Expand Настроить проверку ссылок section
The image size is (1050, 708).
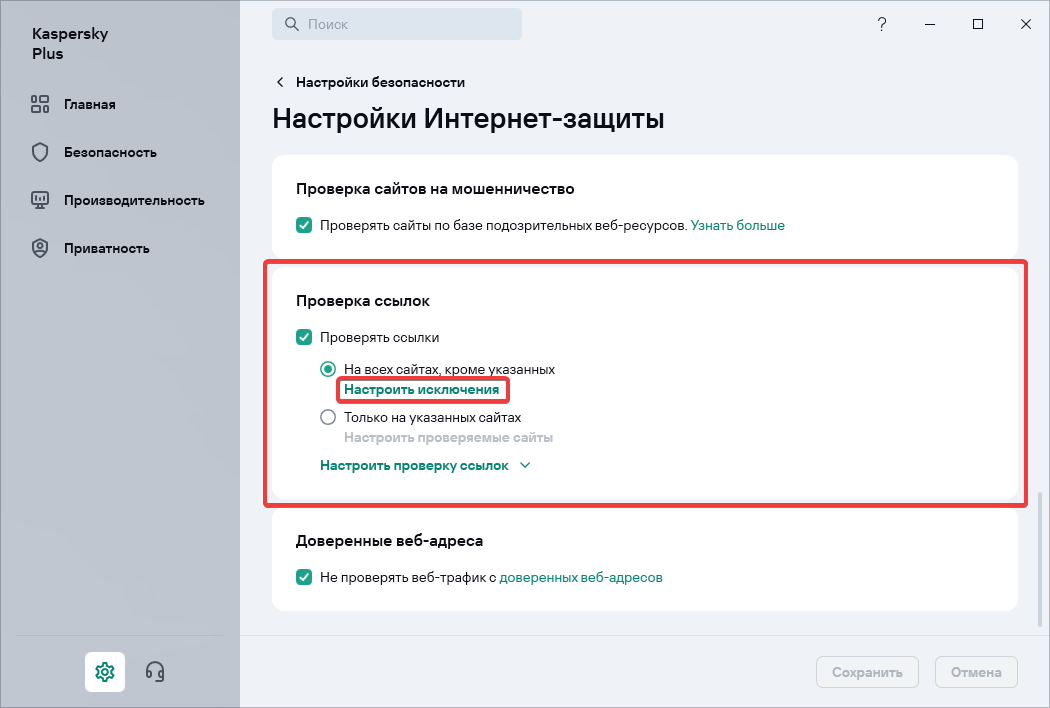(x=424, y=465)
